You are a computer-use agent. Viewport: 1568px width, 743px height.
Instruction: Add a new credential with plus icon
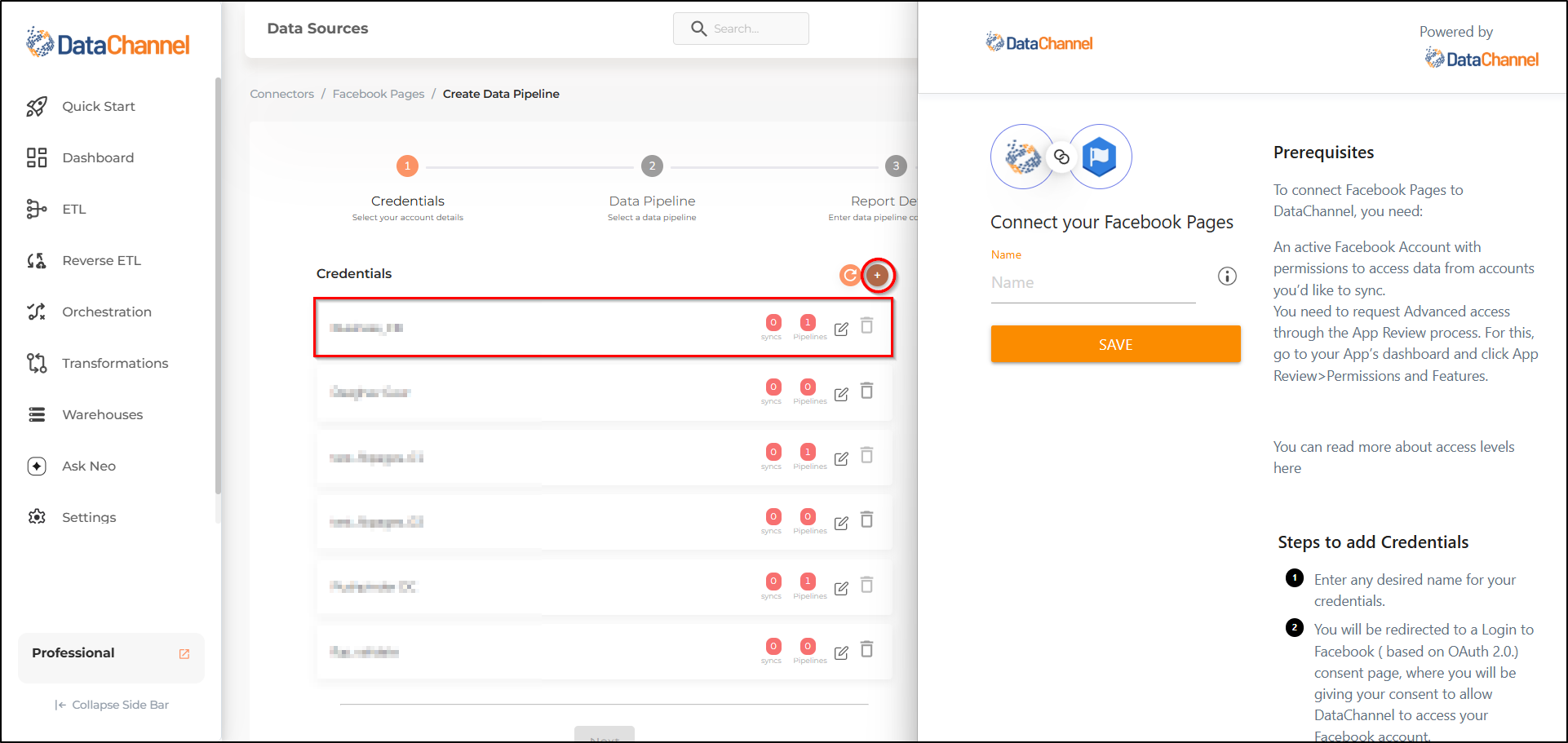pos(878,275)
